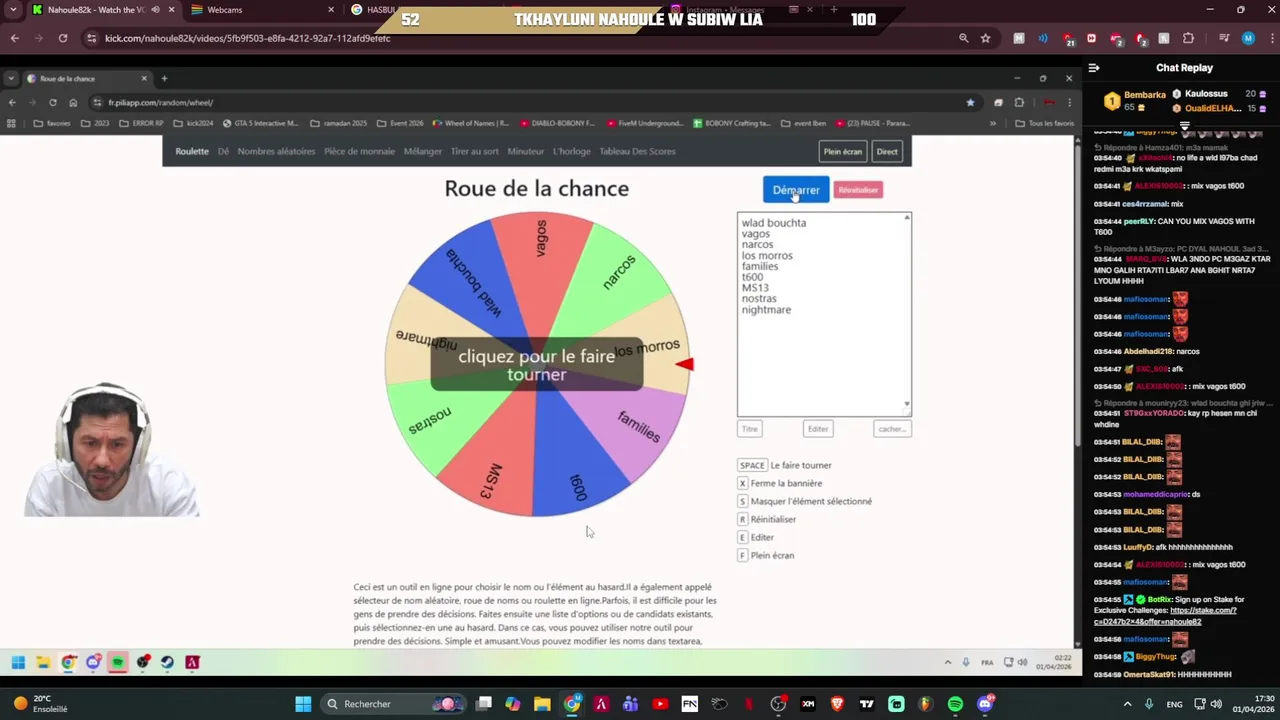Viewport: 1280px width, 720px height.
Task: Open 'Tous les favoris' bookmarks folder
Action: (1044, 124)
